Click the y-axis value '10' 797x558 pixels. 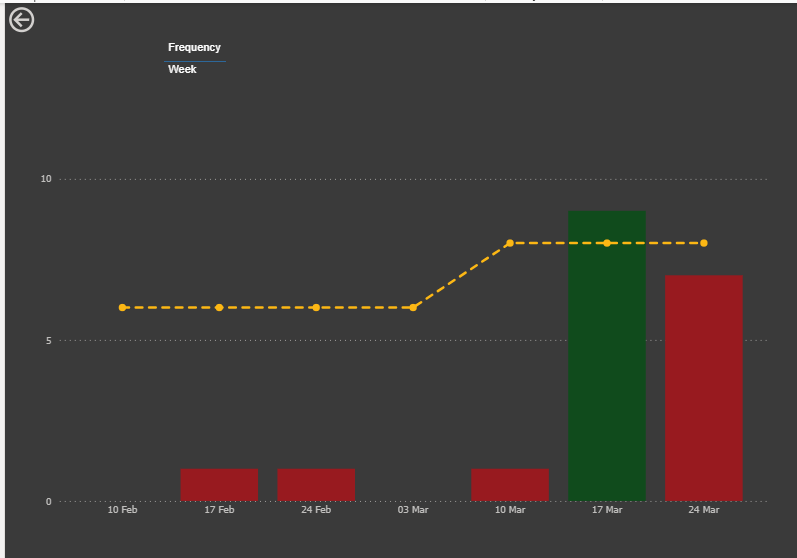46,179
